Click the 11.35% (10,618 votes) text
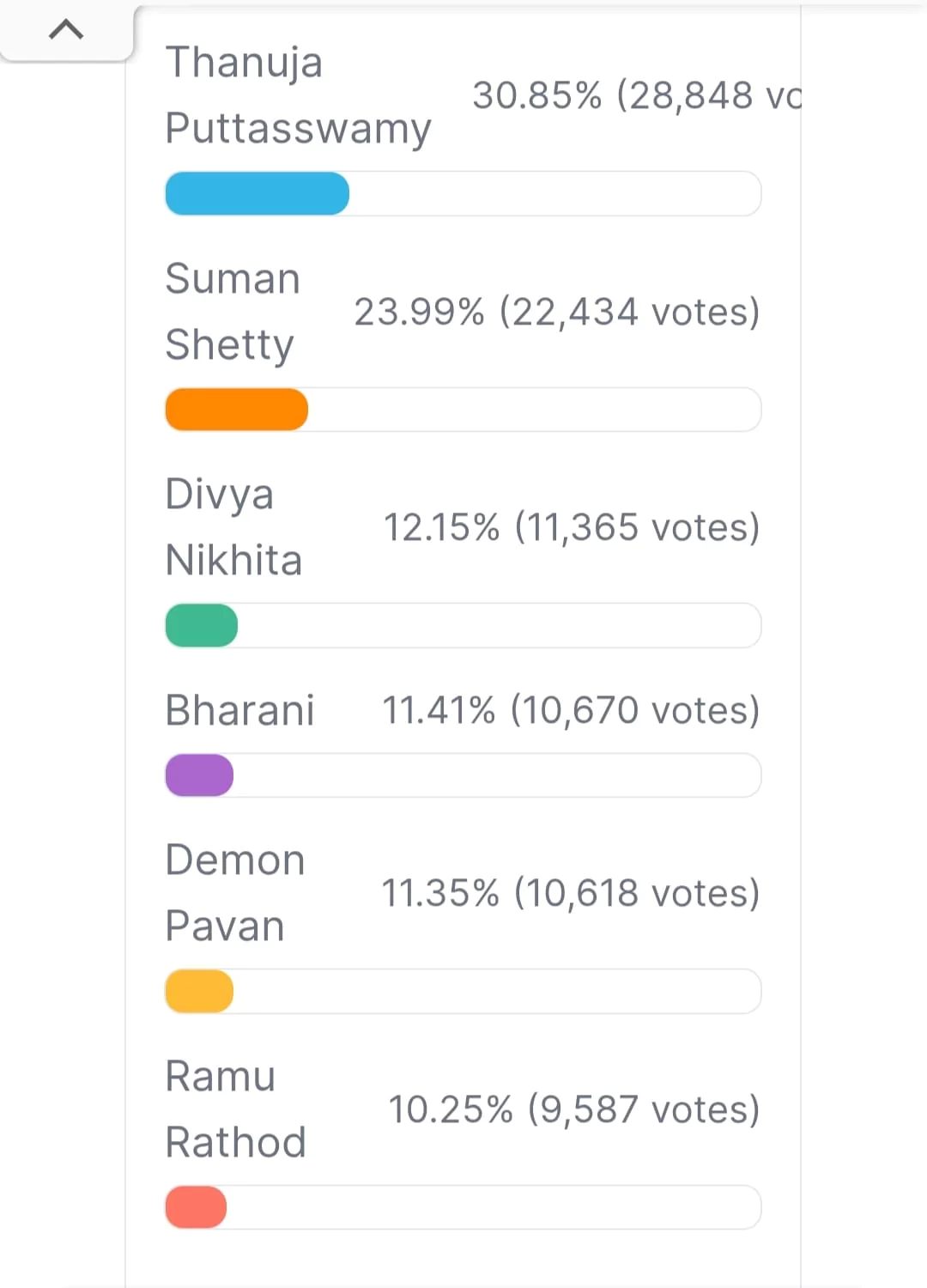Screen dimensions: 927x1288 [571, 893]
